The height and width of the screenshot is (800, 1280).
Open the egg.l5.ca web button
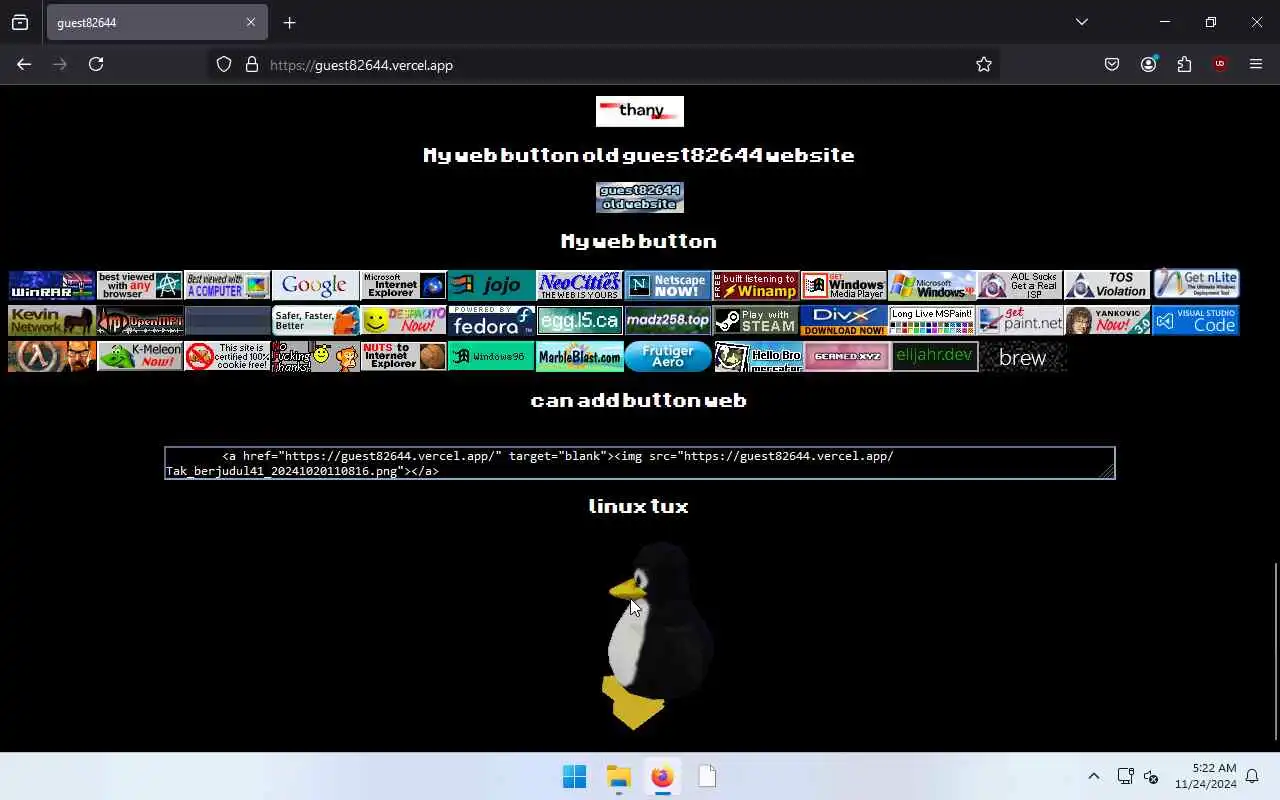579,321
